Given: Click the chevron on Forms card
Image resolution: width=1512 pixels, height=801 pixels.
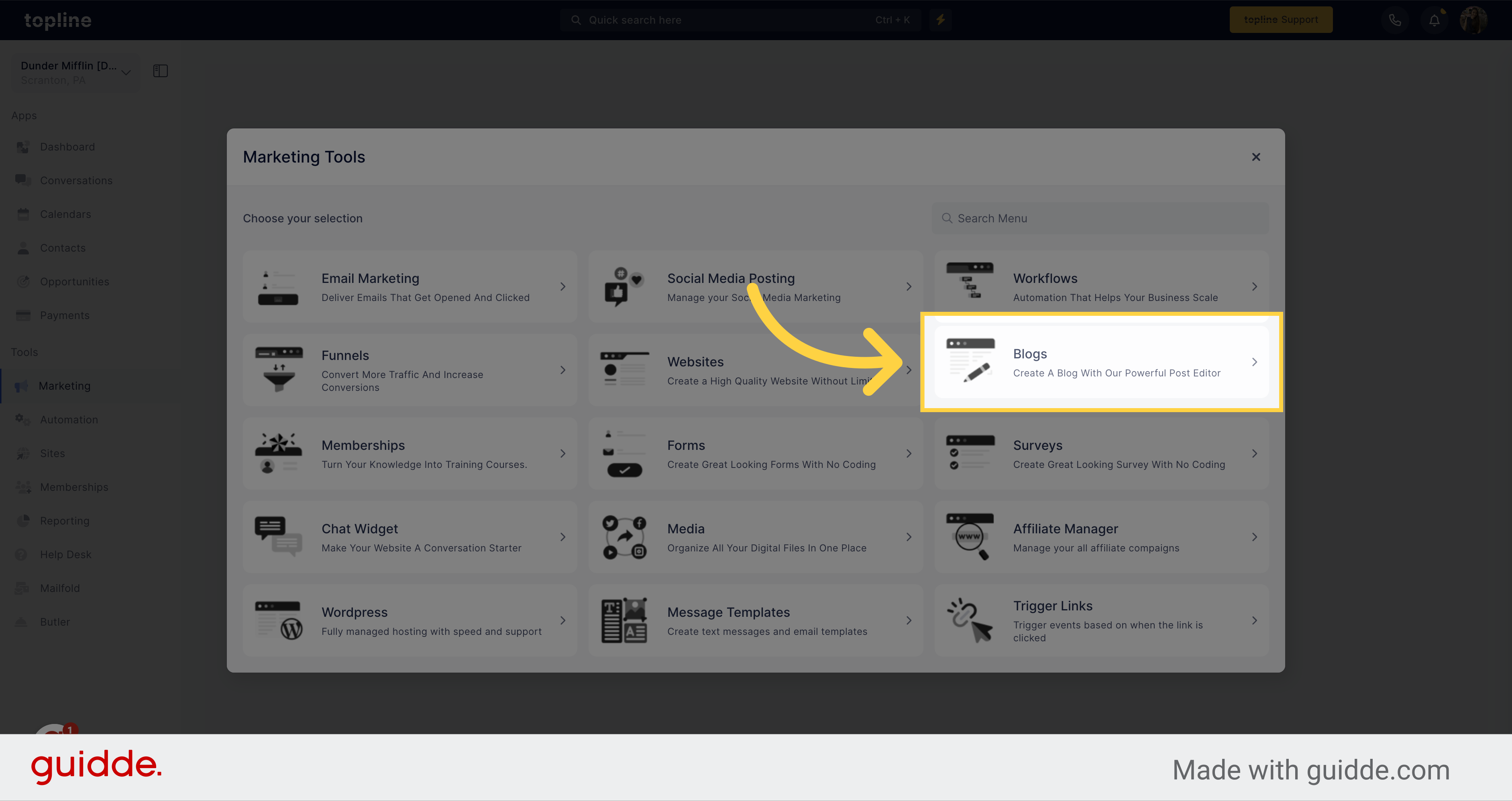Looking at the screenshot, I should (909, 453).
